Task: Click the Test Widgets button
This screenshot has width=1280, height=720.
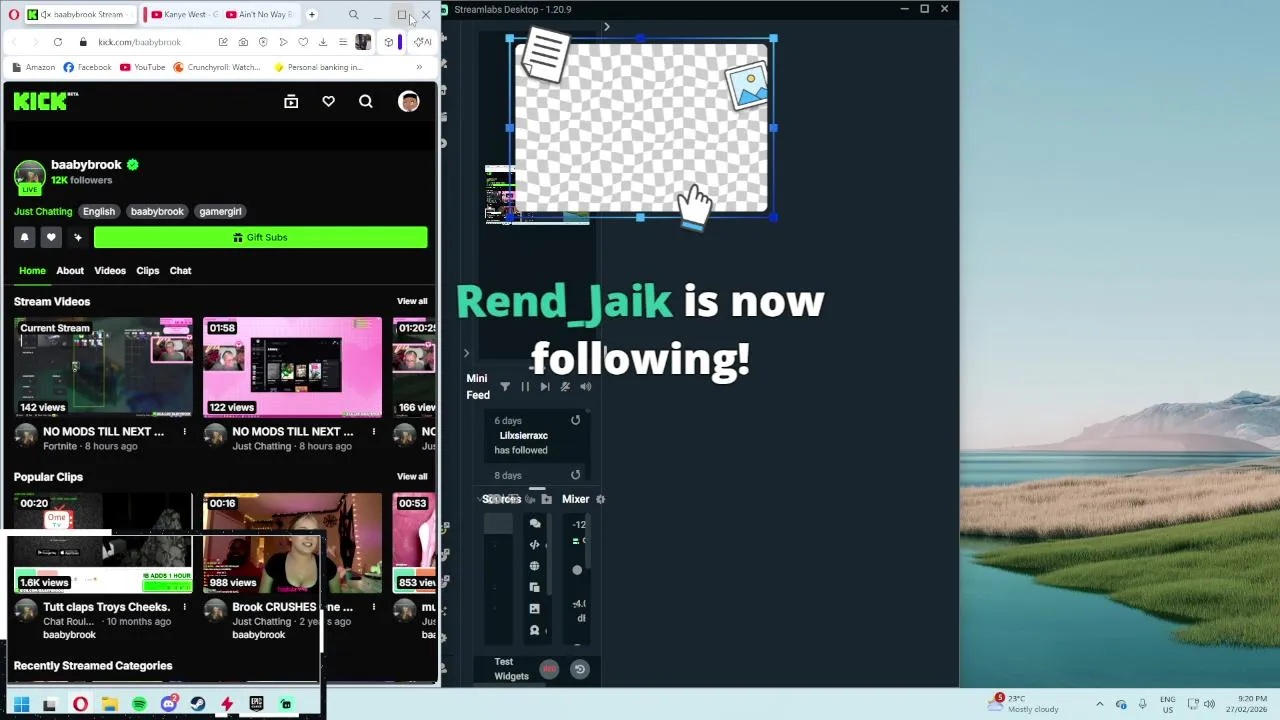Action: click(511, 669)
